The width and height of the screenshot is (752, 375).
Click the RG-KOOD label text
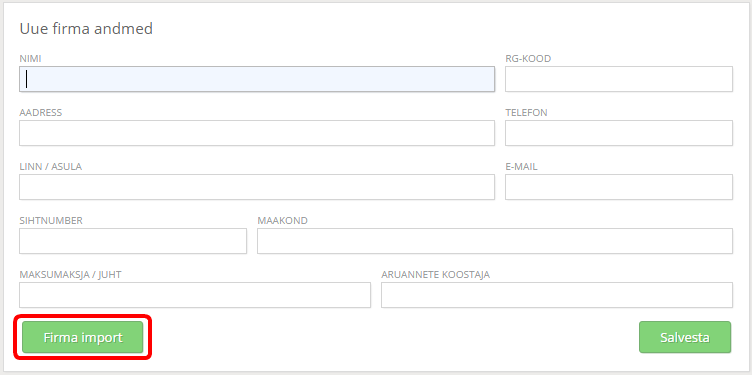[x=528, y=59]
